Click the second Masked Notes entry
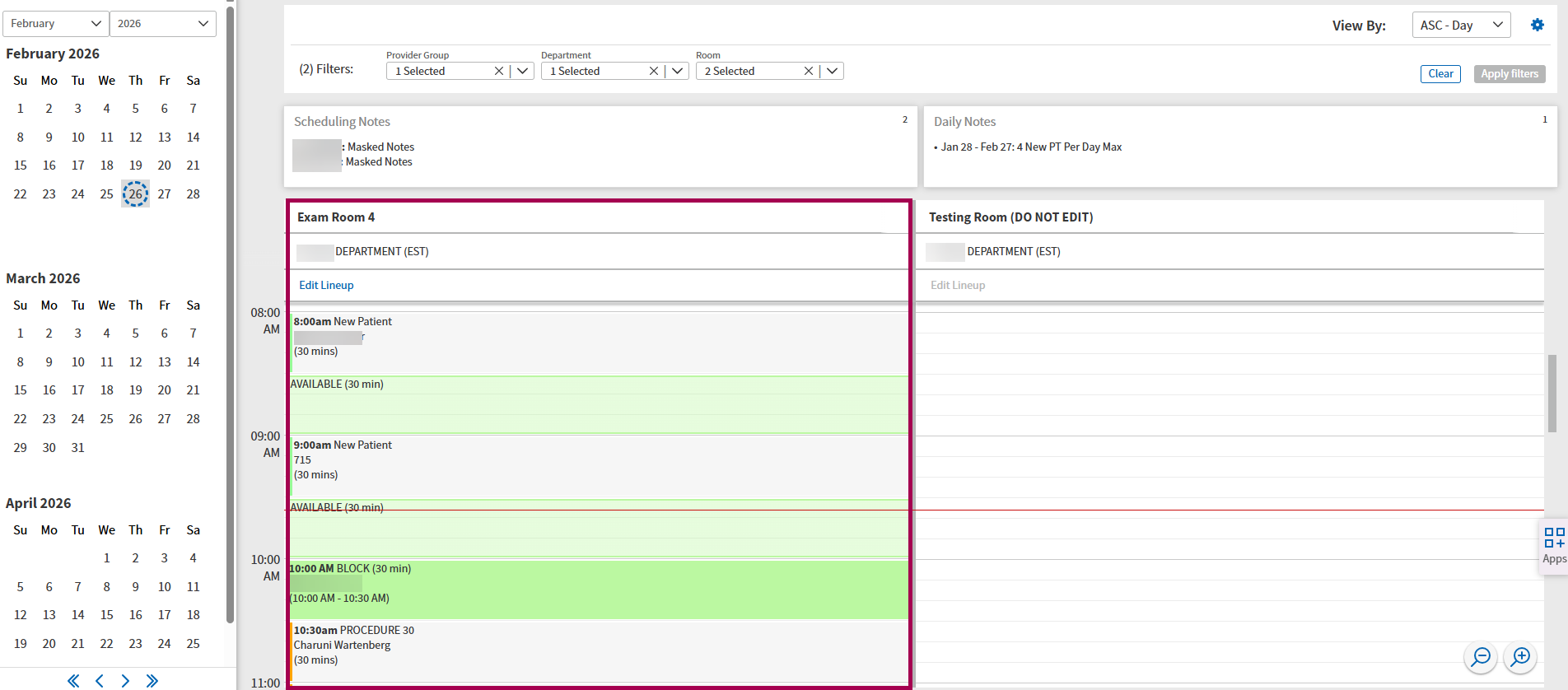Image resolution: width=1568 pixels, height=690 pixels. pos(379,162)
